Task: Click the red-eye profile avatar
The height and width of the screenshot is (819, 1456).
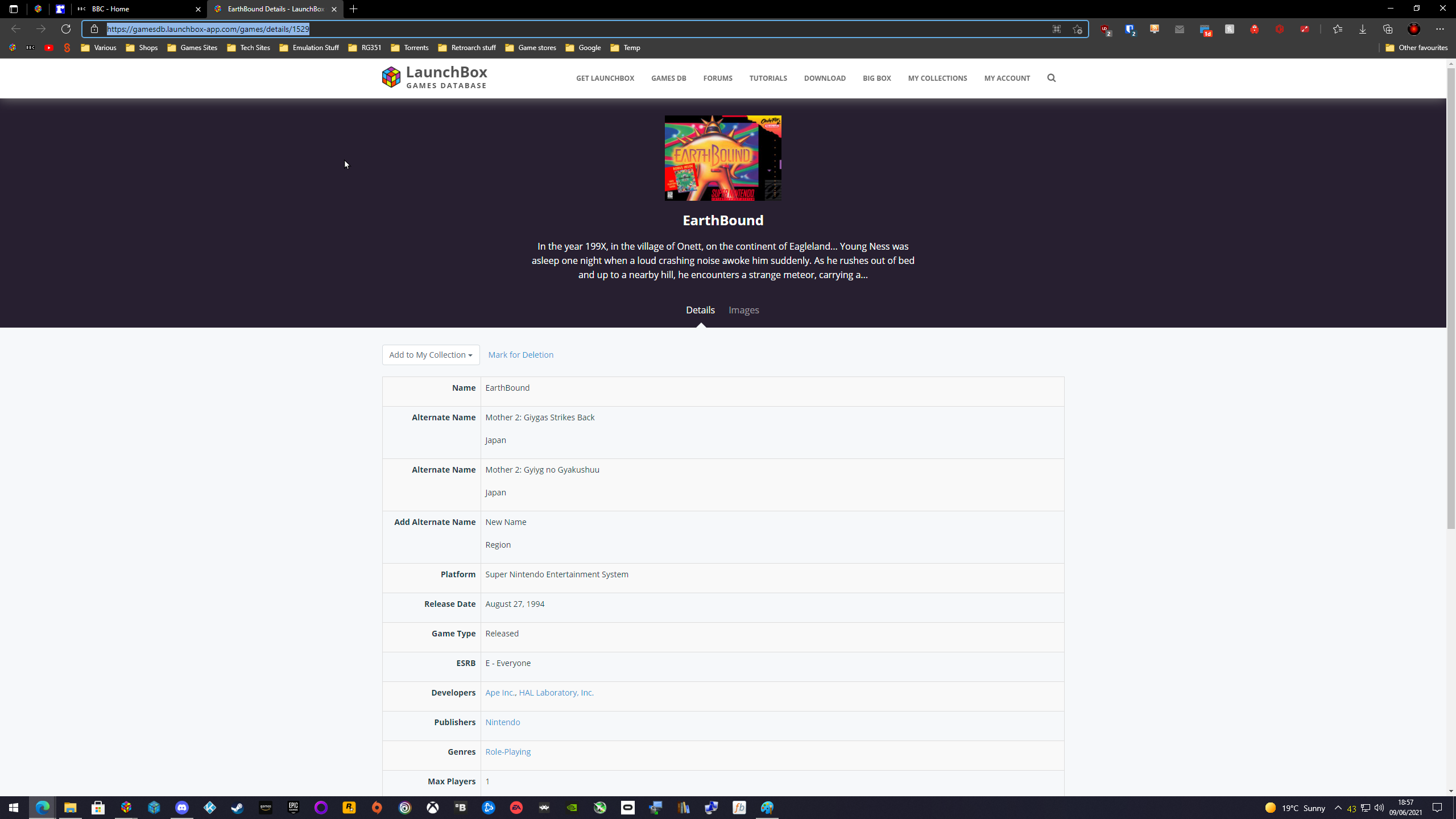Action: (1414, 29)
